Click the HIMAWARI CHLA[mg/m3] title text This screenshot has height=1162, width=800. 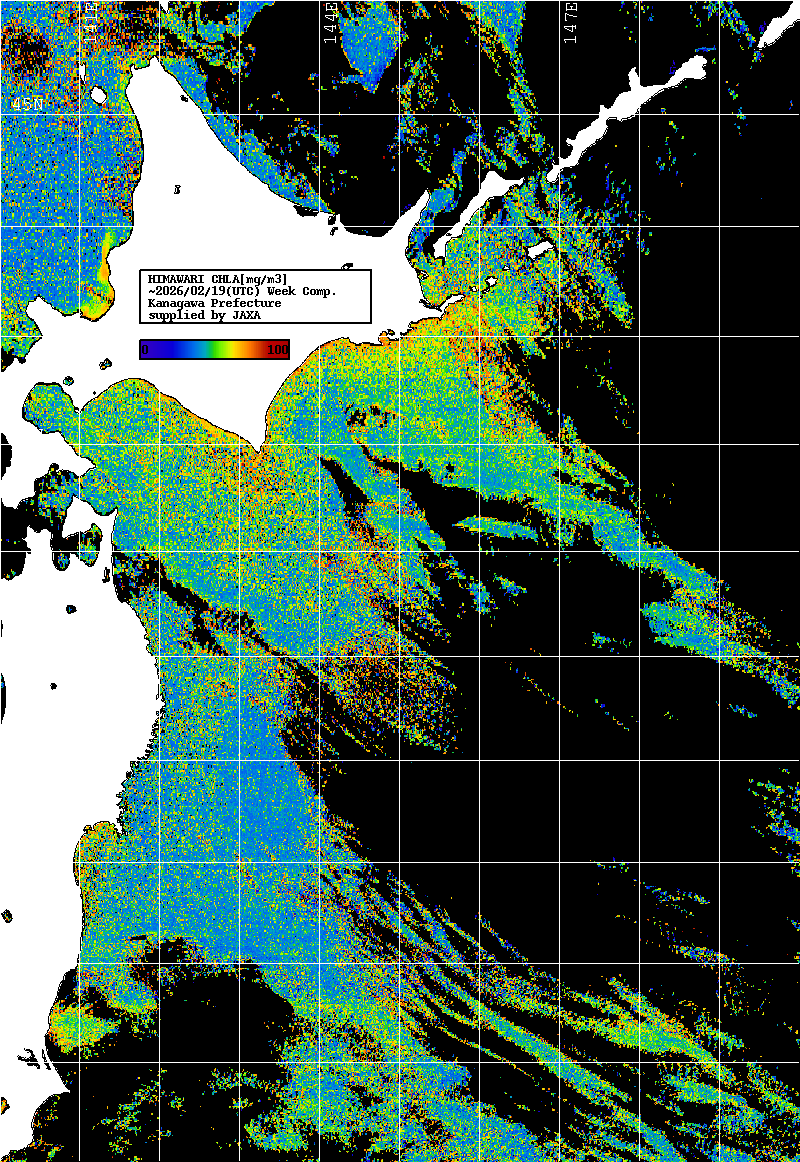[217, 278]
